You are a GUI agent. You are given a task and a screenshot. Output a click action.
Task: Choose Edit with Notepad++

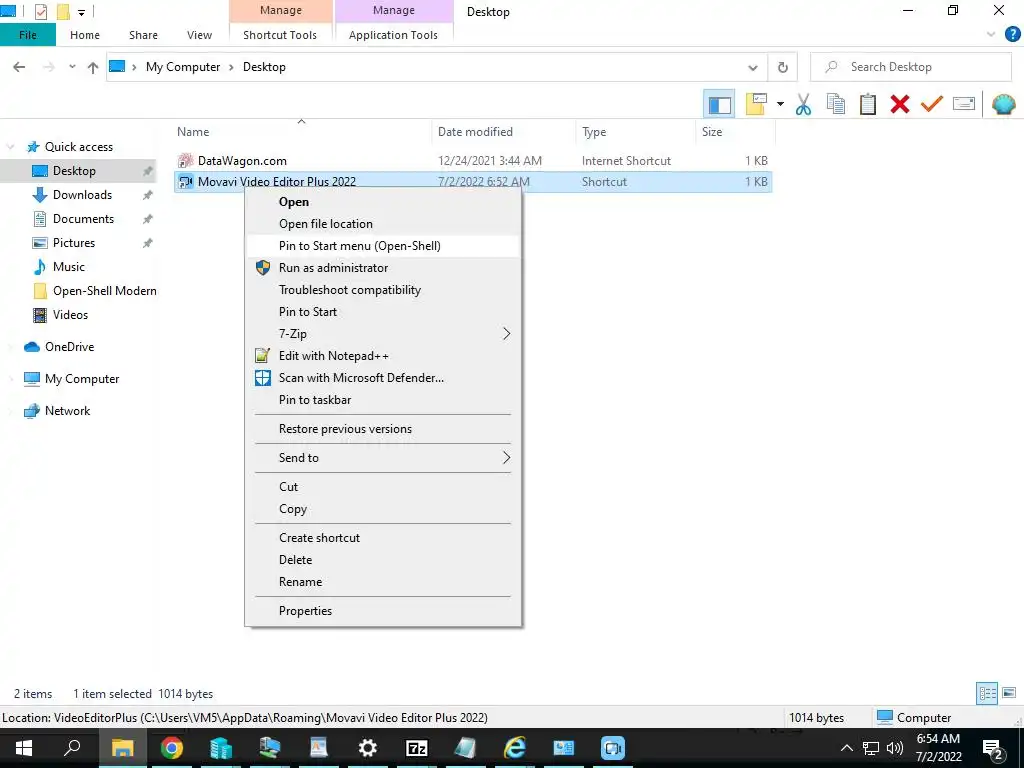(x=383, y=356)
